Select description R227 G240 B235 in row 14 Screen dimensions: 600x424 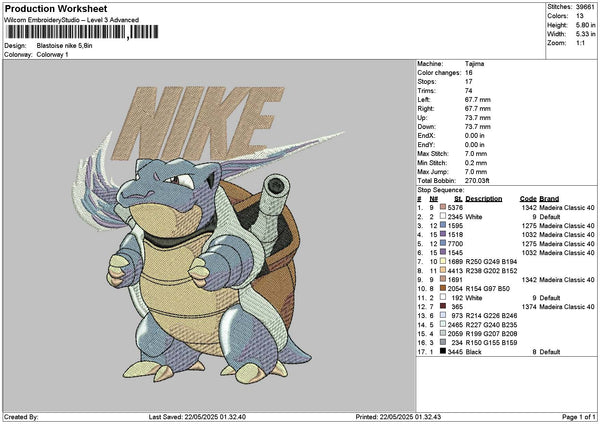coord(491,325)
